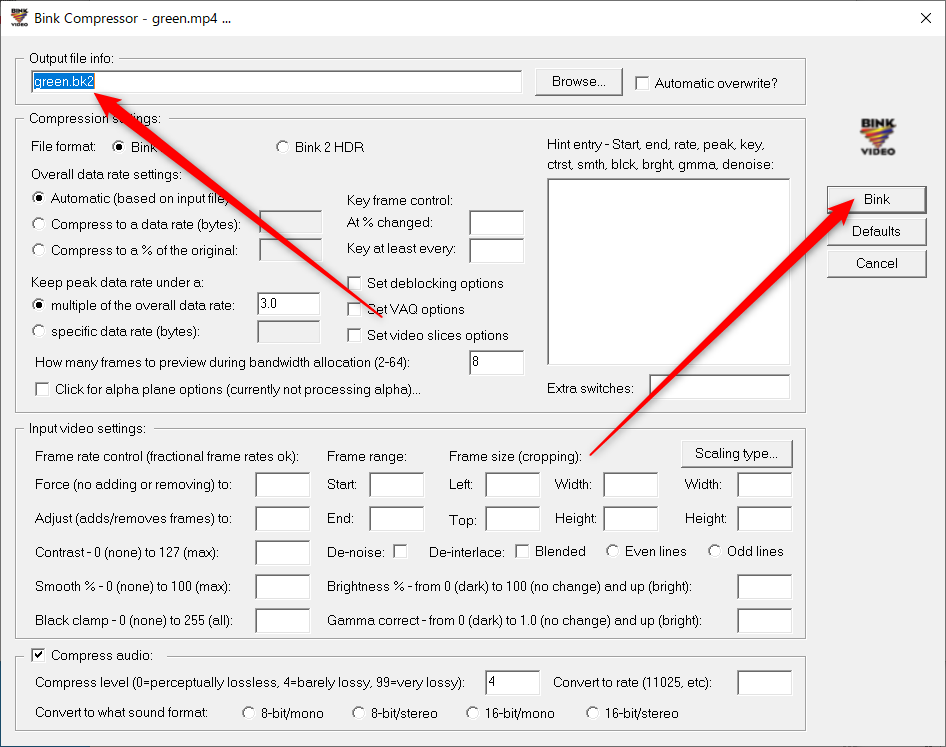Cancel the Bink Compressor dialog
The width and height of the screenshot is (946, 747).
(x=877, y=264)
